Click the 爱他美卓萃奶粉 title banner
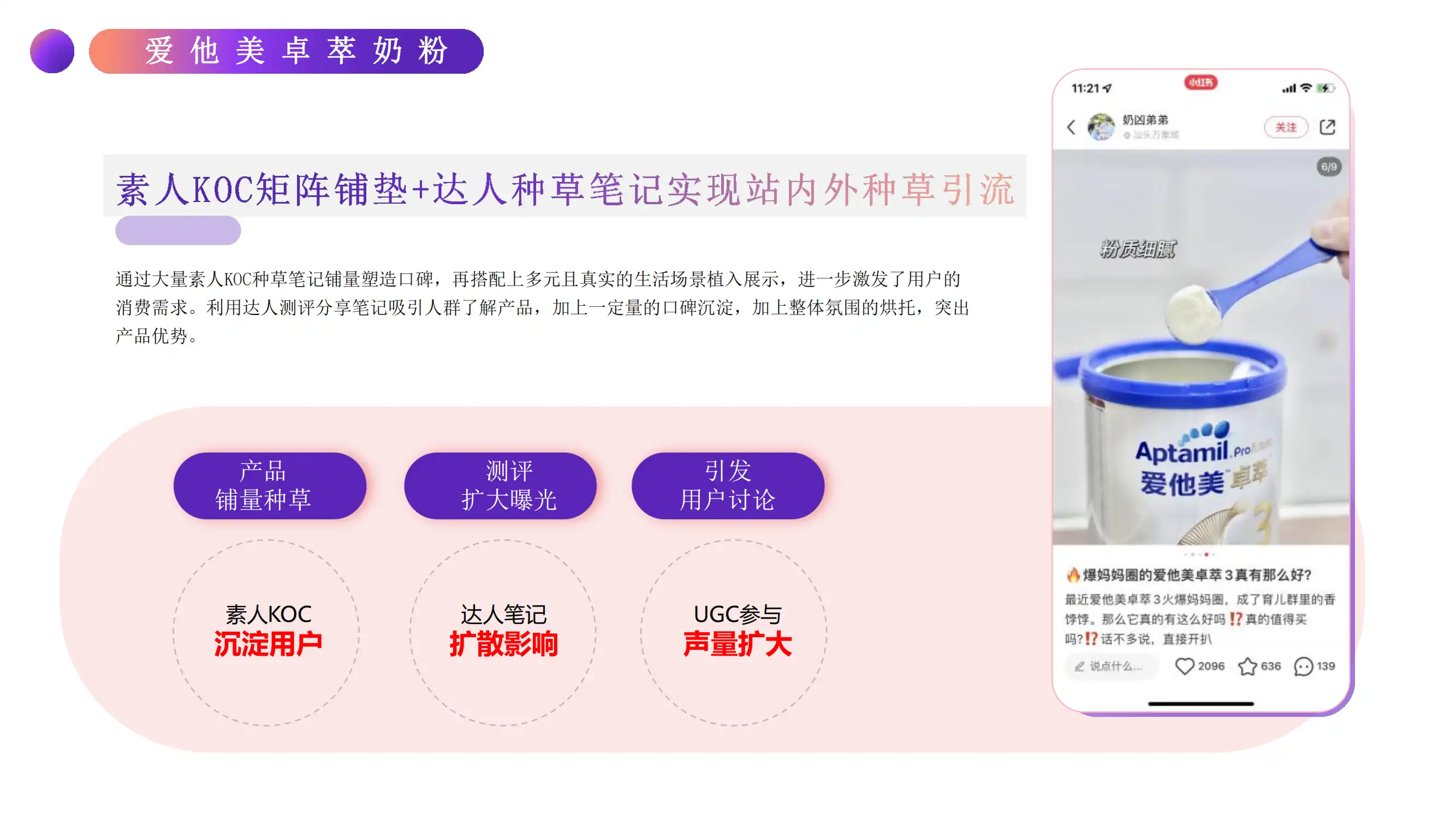The width and height of the screenshot is (1456, 819). pyautogui.click(x=286, y=51)
